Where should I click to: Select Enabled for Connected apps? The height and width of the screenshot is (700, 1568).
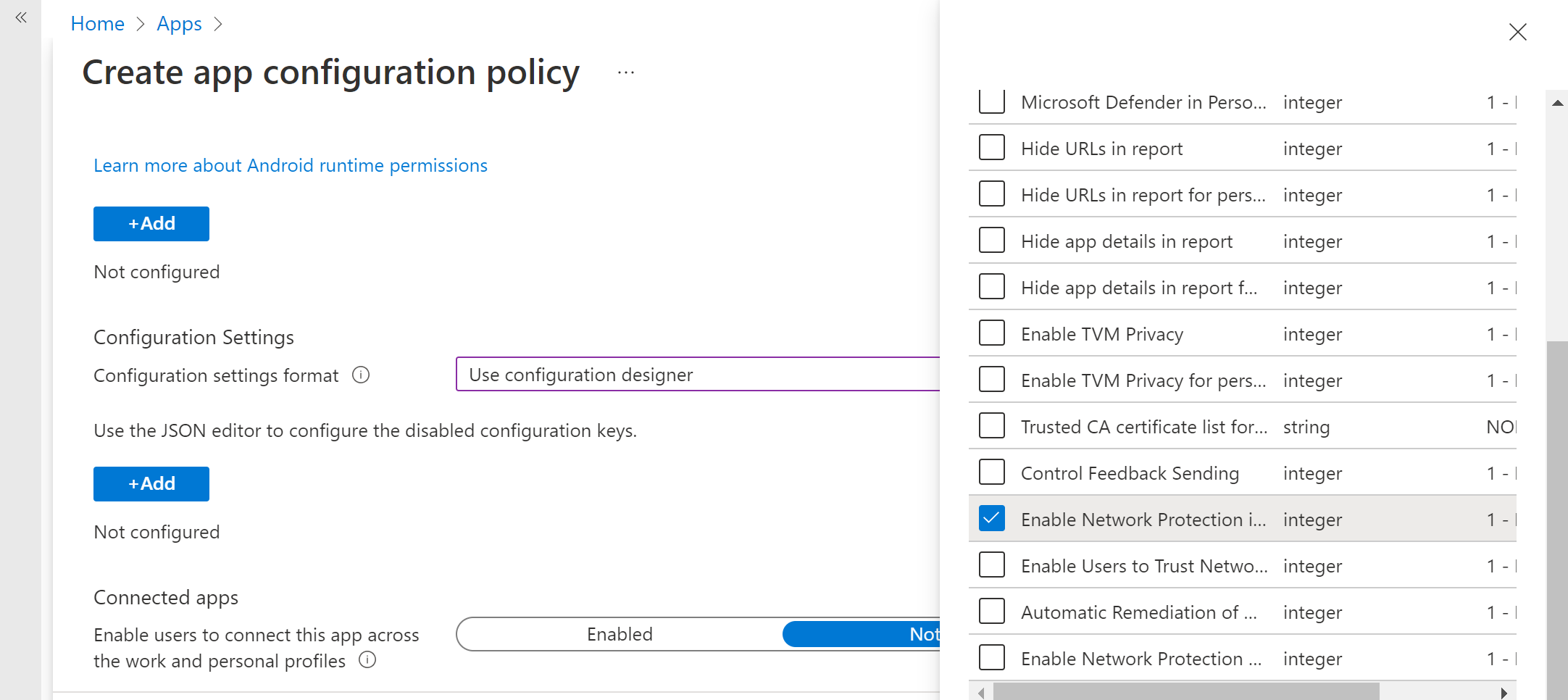coord(620,634)
